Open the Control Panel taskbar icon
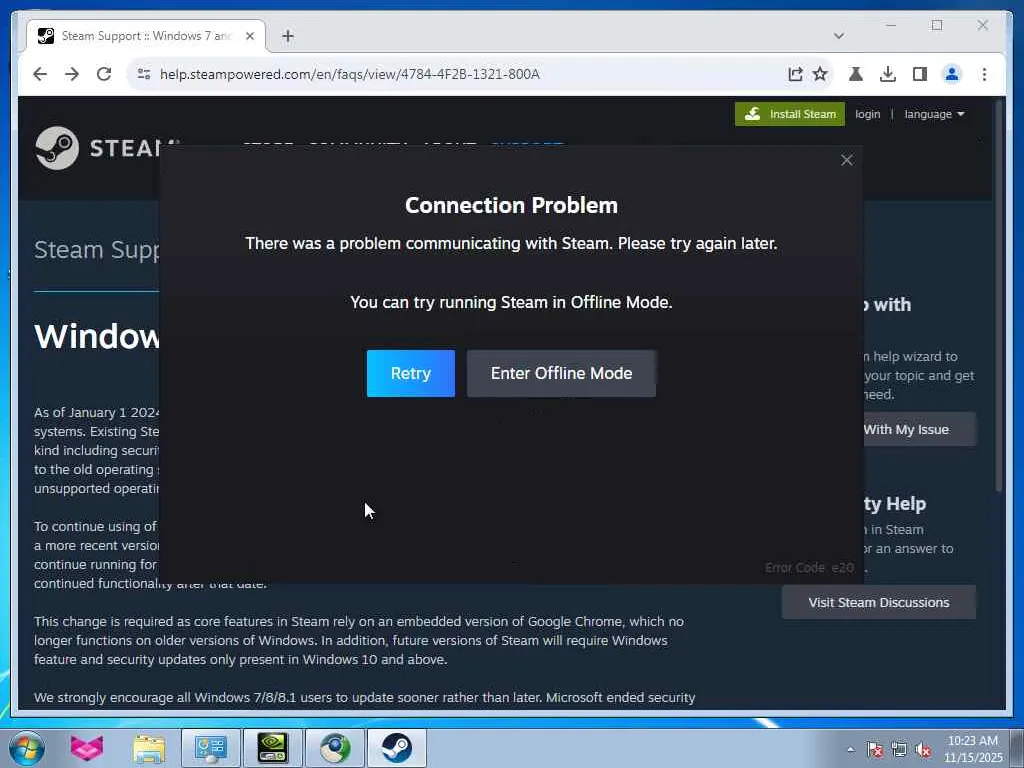 pyautogui.click(x=210, y=748)
